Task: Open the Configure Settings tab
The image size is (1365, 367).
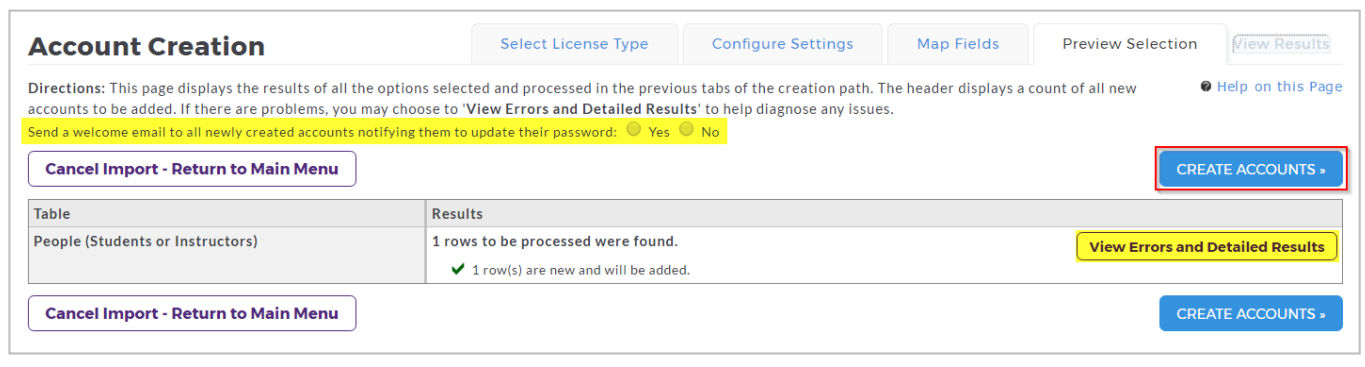Action: pyautogui.click(x=782, y=44)
